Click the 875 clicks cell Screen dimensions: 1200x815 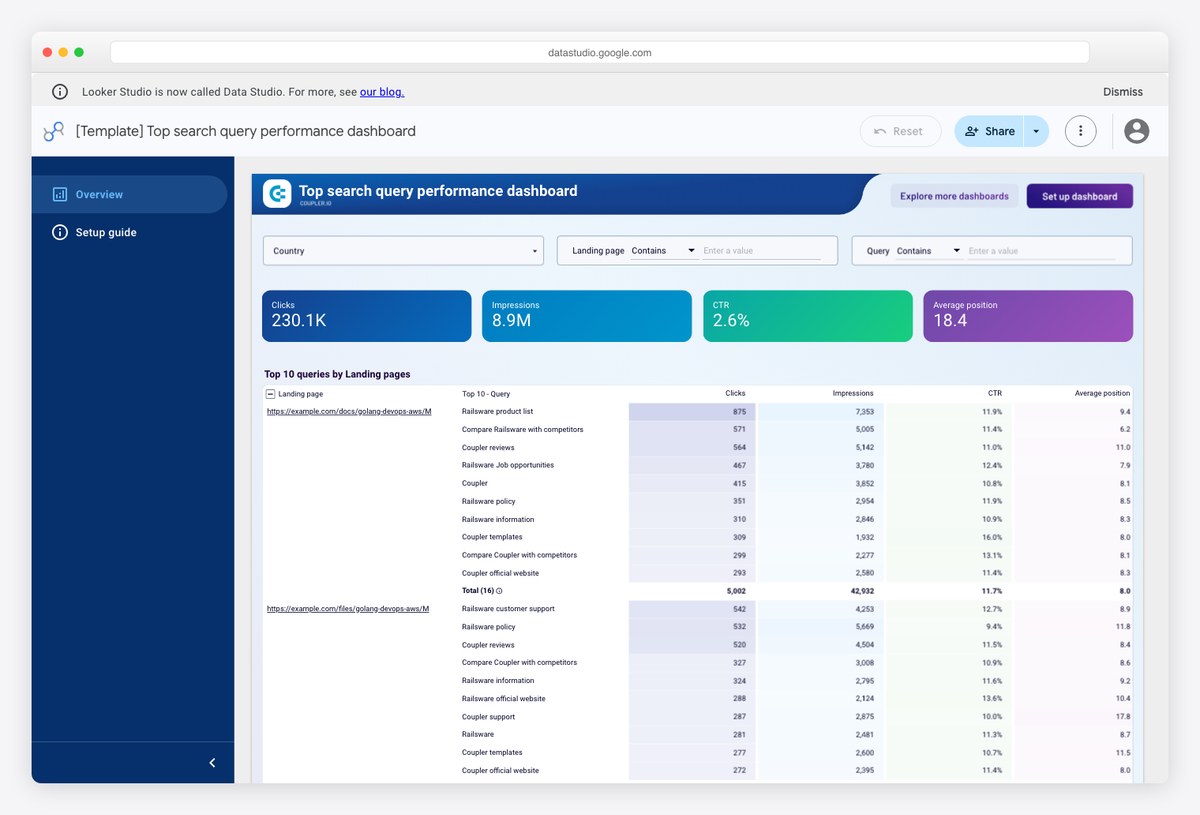tap(692, 411)
